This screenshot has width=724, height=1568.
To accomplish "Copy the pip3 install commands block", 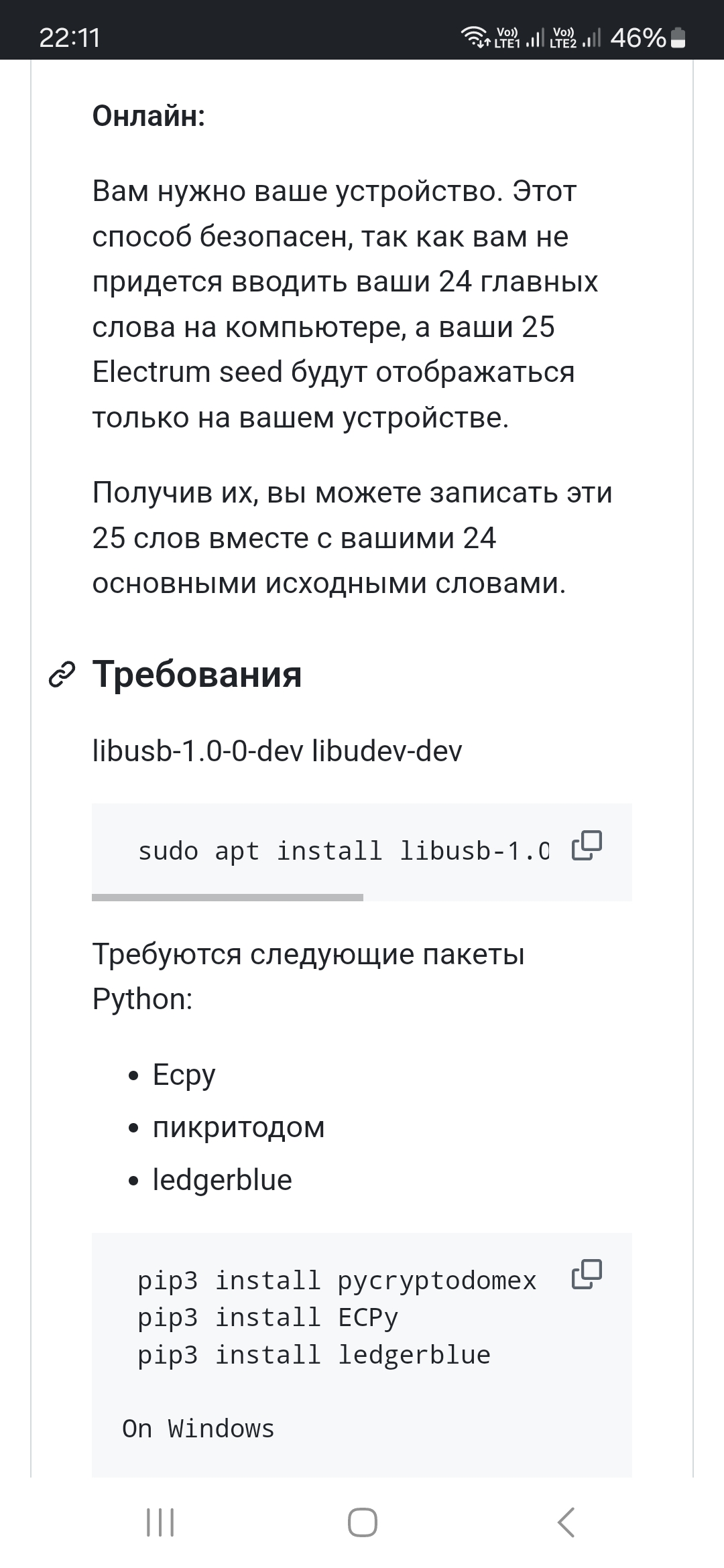I will 587,1275.
